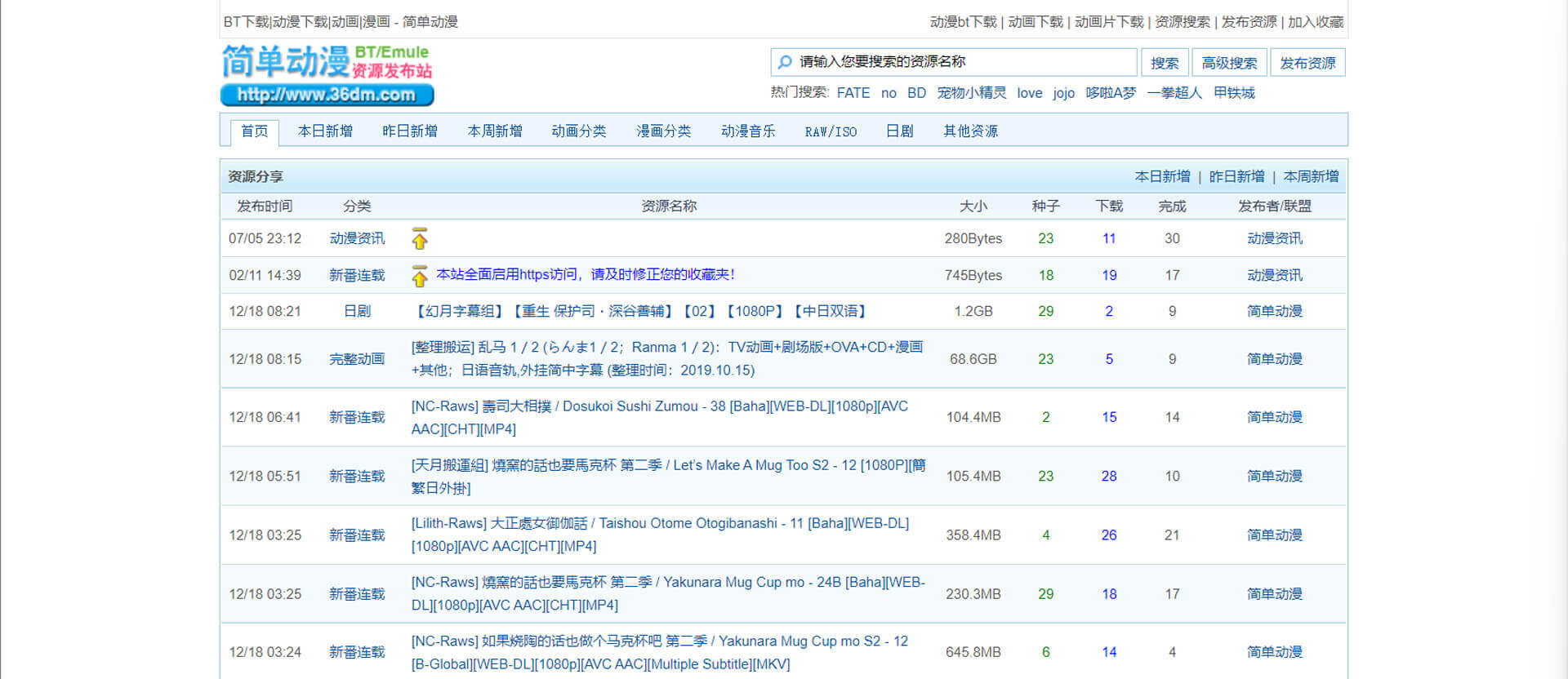Click 动漫资讯 category in the 07/05 row
Image resolution: width=1568 pixels, height=679 pixels.
pyautogui.click(x=357, y=238)
